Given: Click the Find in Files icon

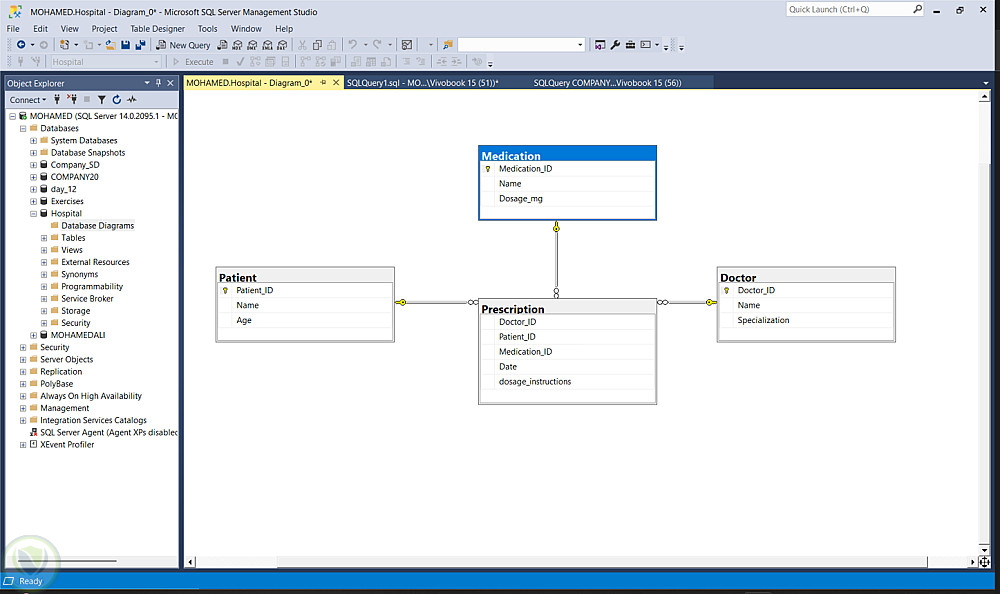Looking at the screenshot, I should click(x=448, y=45).
